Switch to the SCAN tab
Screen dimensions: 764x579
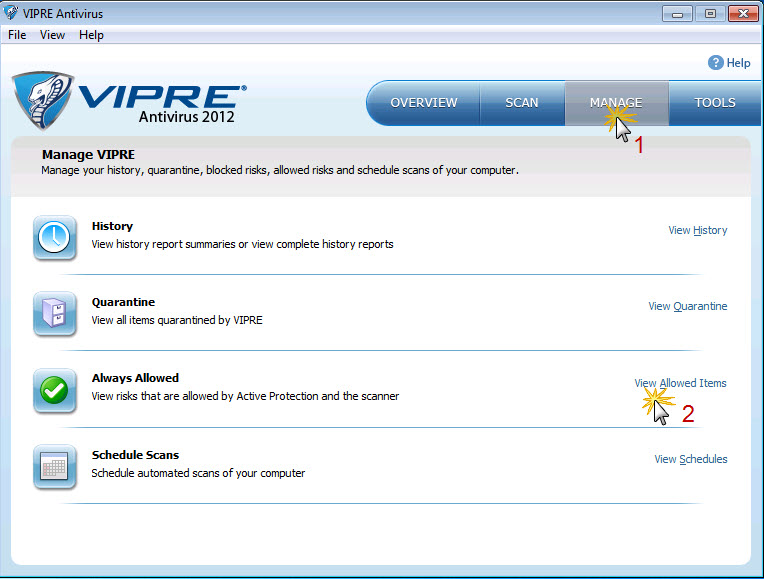[x=522, y=103]
